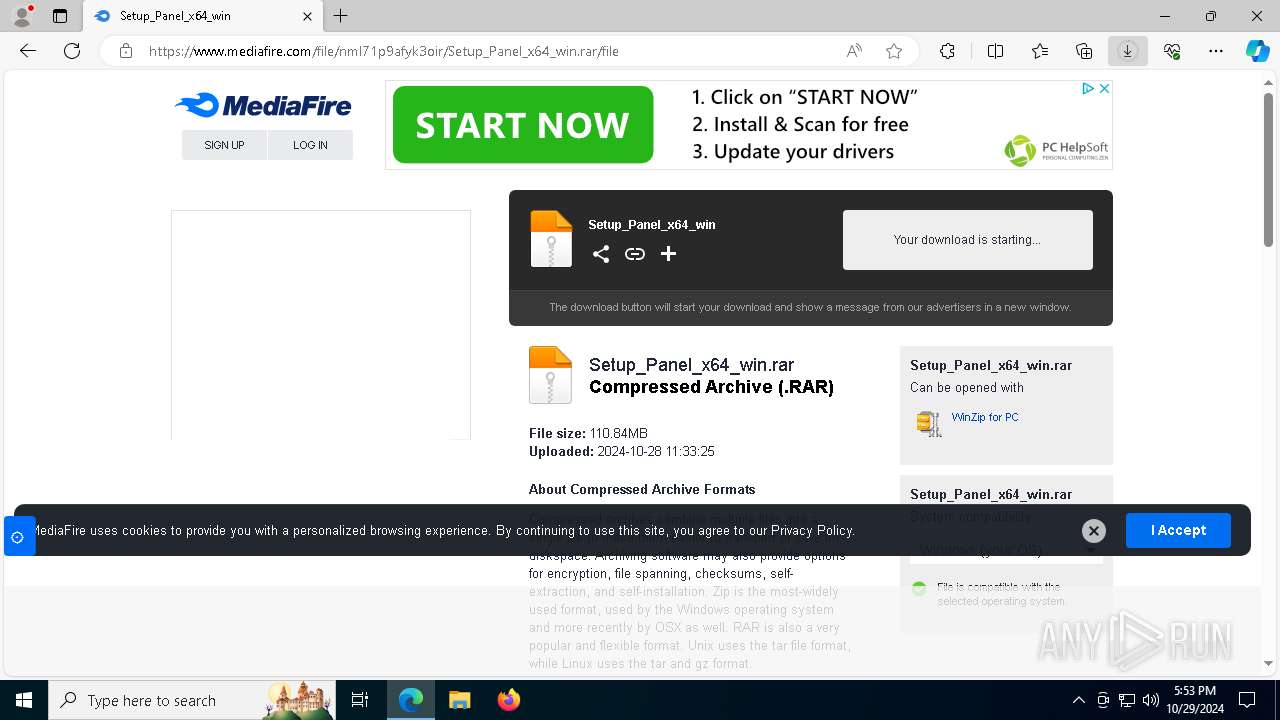Open the tab actions menu icon
This screenshot has height=720, width=1280.
(x=60, y=16)
